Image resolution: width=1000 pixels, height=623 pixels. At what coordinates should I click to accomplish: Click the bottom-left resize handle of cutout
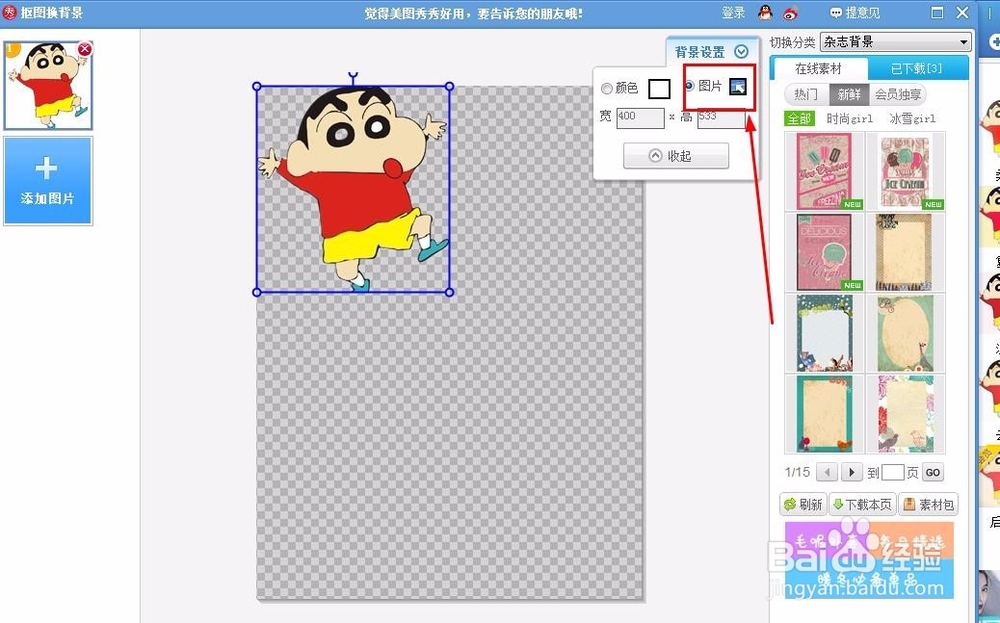[x=257, y=292]
